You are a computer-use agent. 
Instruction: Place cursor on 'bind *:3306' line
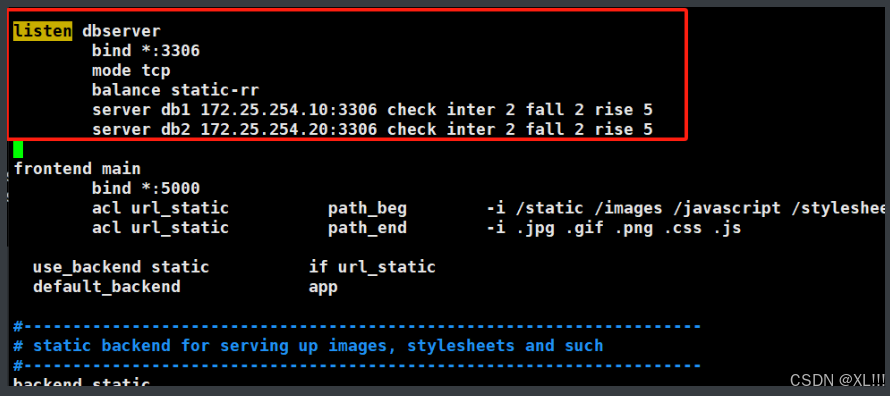(146, 51)
